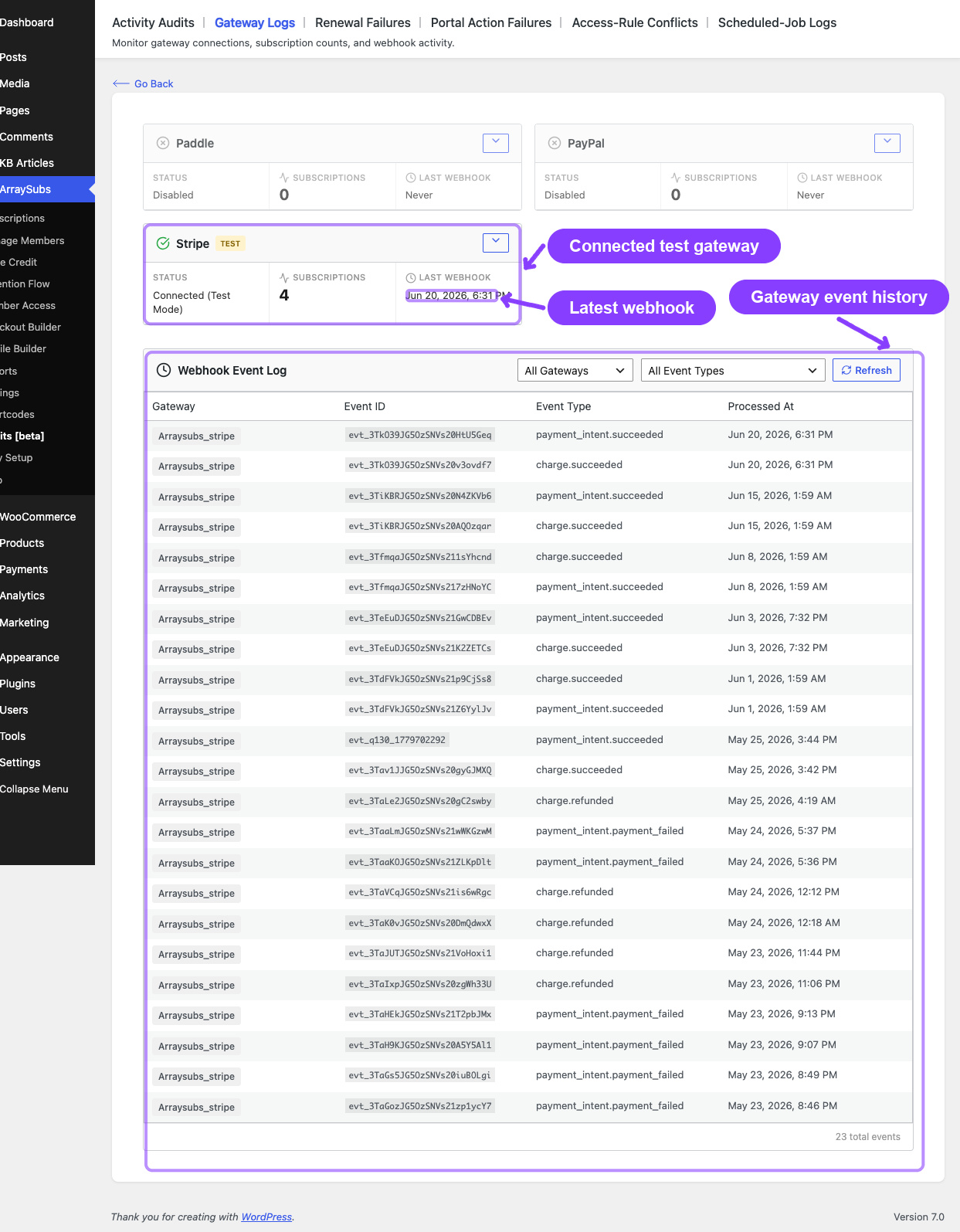The width and height of the screenshot is (960, 1232).
Task: Click event ID evt_3TaLe2JG50zSNVs20gC2swby
Action: coord(420,801)
